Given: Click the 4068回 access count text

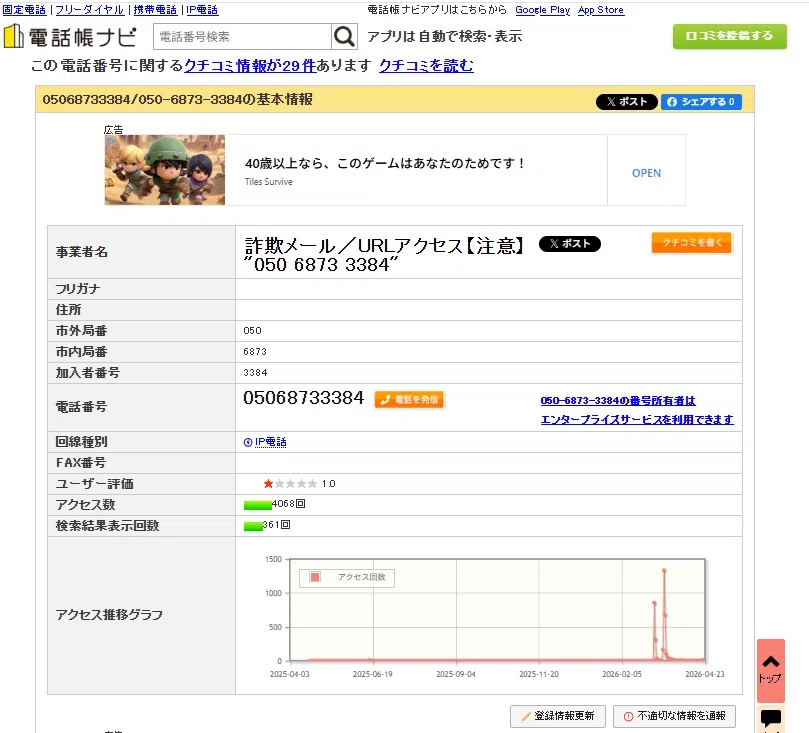Looking at the screenshot, I should click(288, 503).
